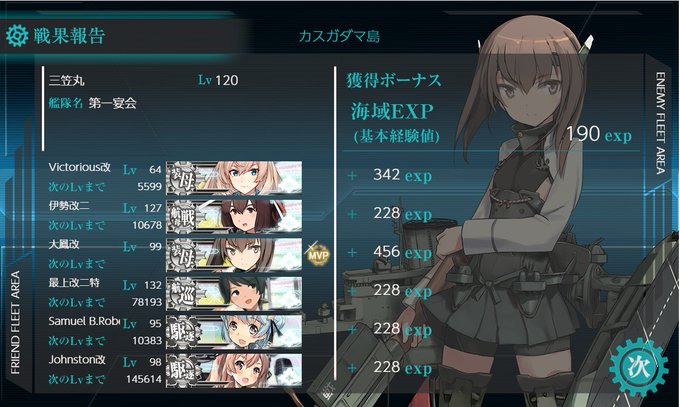This screenshot has width=680, height=407.
Task: Click the fleet name 第一宴会
Action: click(x=113, y=103)
